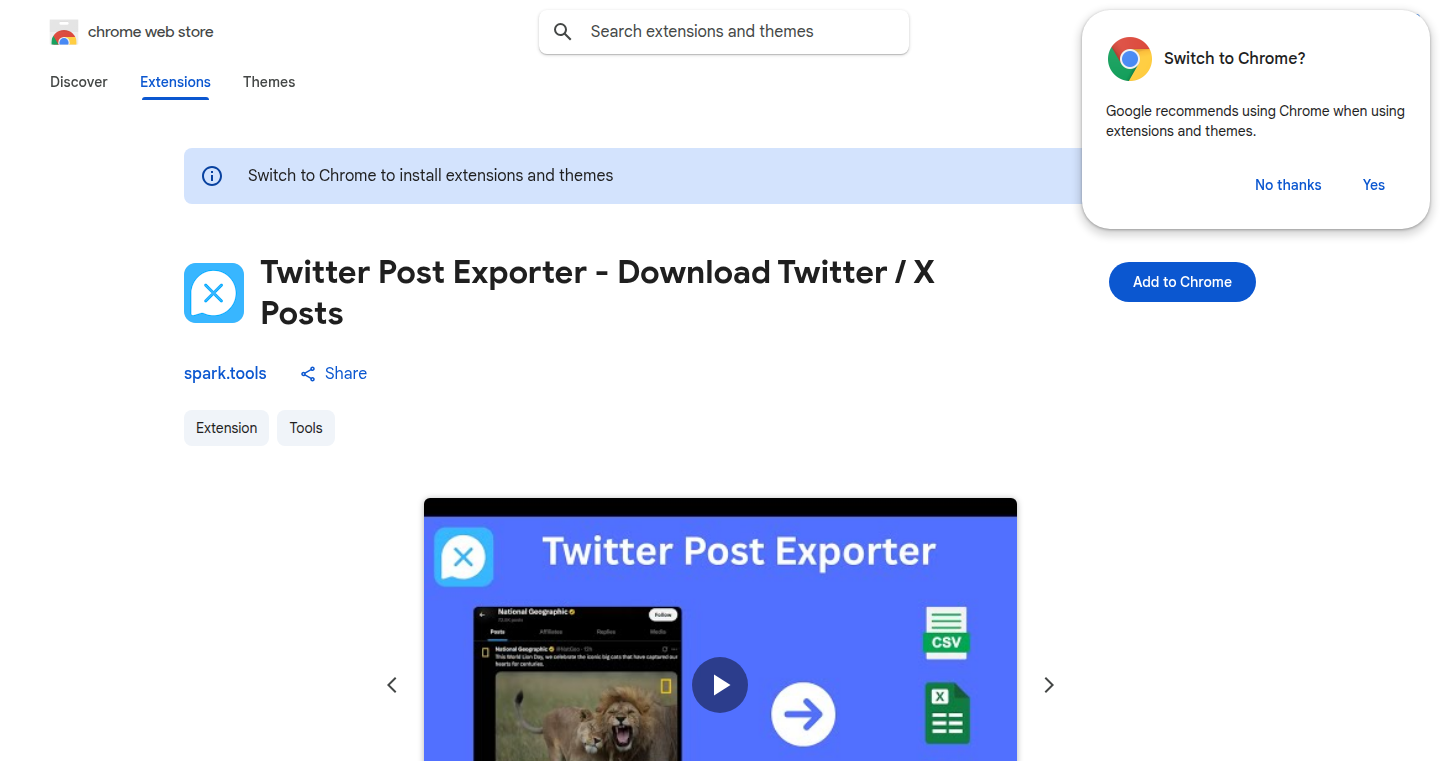Open the Extensions tab
Viewport: 1440px width, 761px height.
pos(175,82)
